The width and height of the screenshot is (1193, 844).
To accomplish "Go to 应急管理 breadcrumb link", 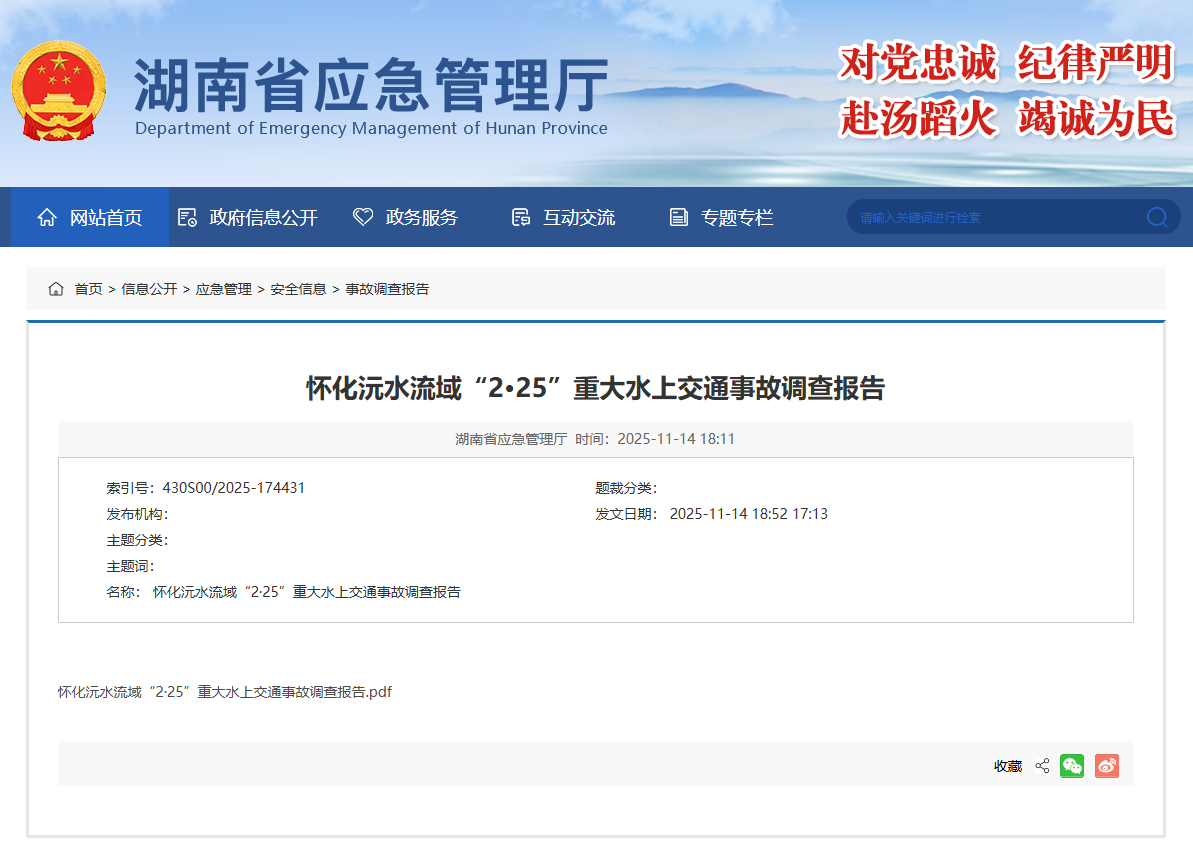I will [x=224, y=289].
